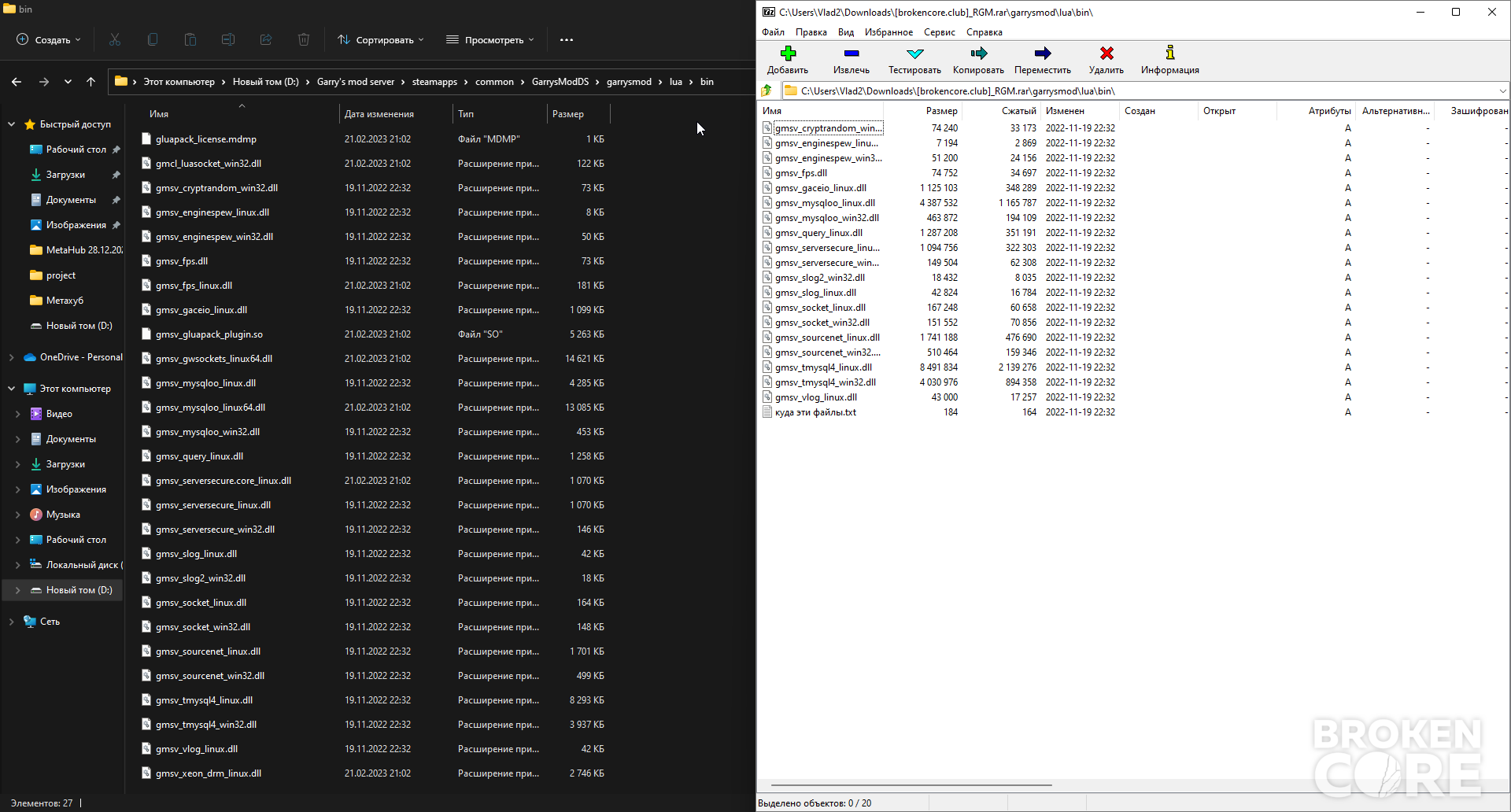1511x812 pixels.
Task: Open the Просмотреть dropdown
Action: tap(490, 39)
